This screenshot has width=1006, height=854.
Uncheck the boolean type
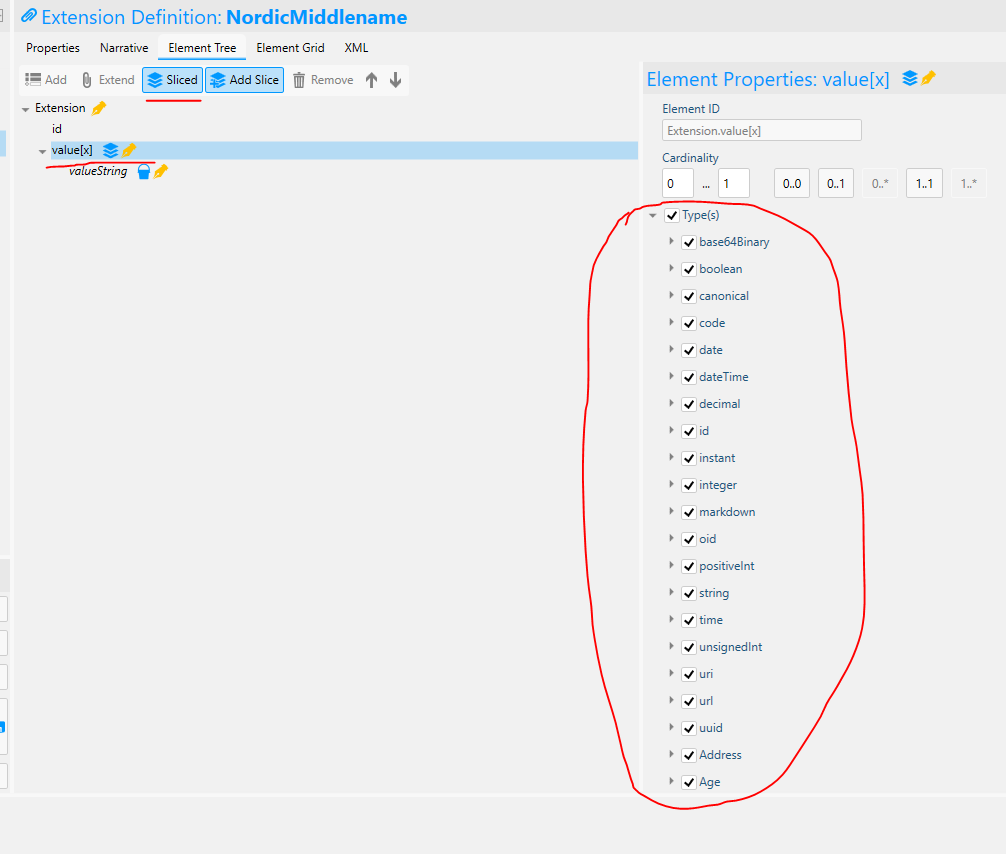point(689,269)
